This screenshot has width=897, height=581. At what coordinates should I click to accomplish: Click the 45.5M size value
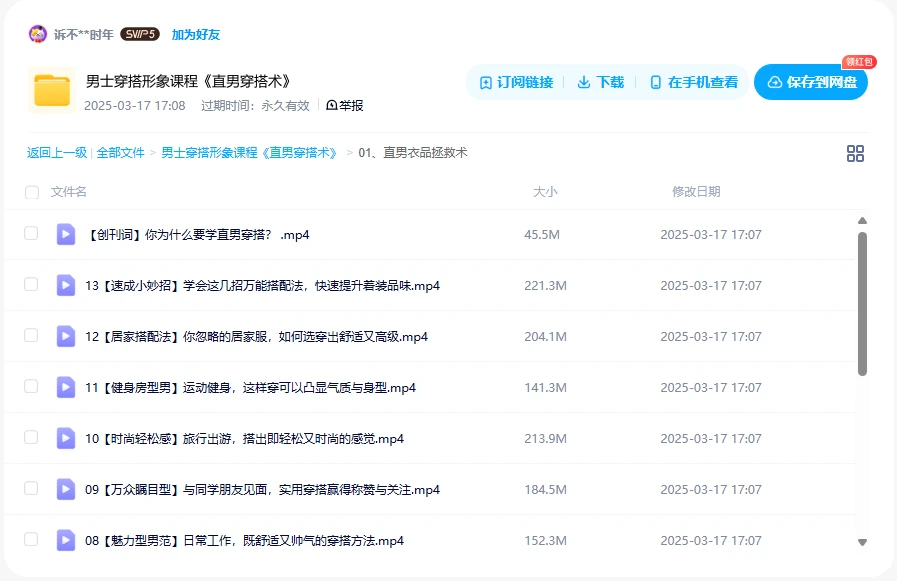coord(542,234)
